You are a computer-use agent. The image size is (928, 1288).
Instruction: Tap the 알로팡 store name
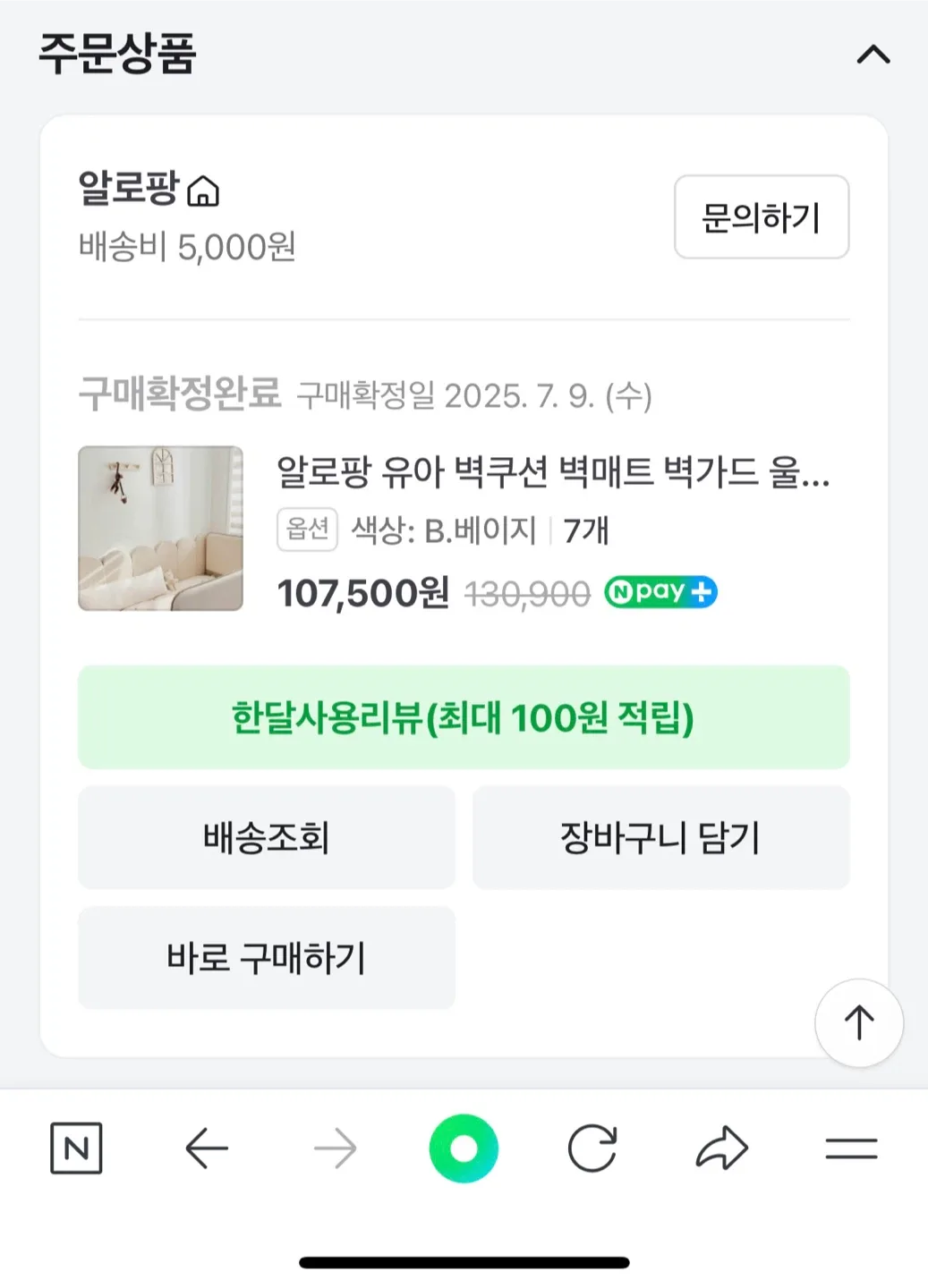click(129, 189)
